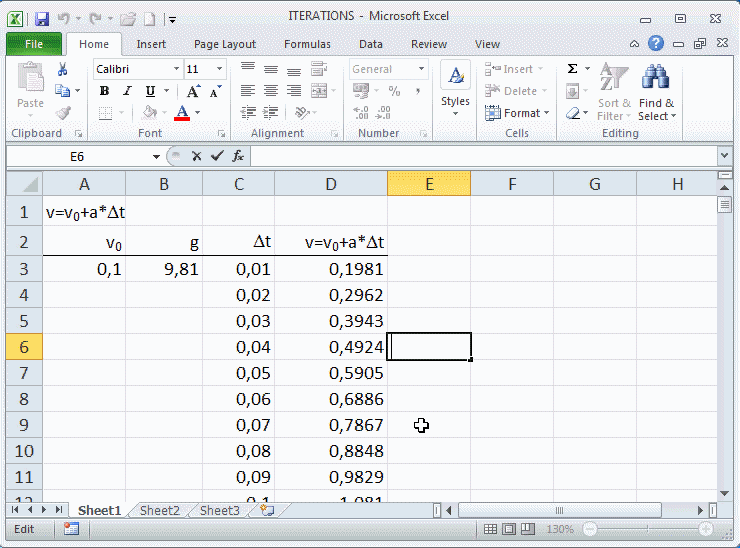Click the Bold formatting button
This screenshot has height=548, width=740.
point(104,91)
